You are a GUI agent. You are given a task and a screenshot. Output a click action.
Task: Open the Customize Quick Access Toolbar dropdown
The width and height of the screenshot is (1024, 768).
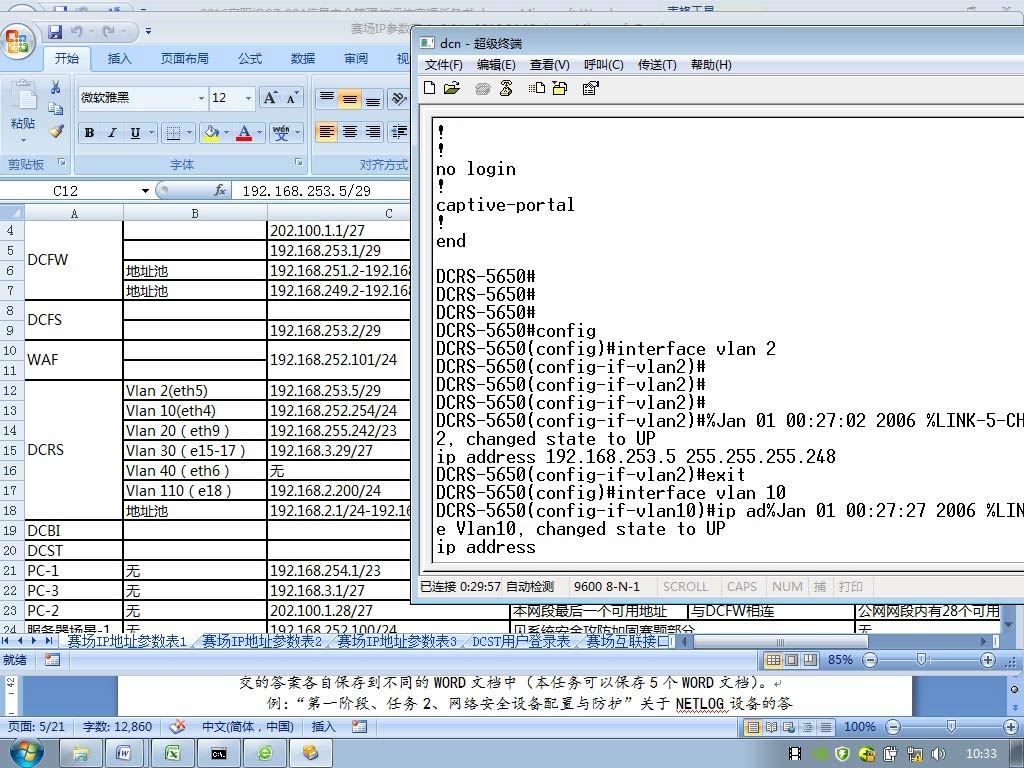(148, 31)
